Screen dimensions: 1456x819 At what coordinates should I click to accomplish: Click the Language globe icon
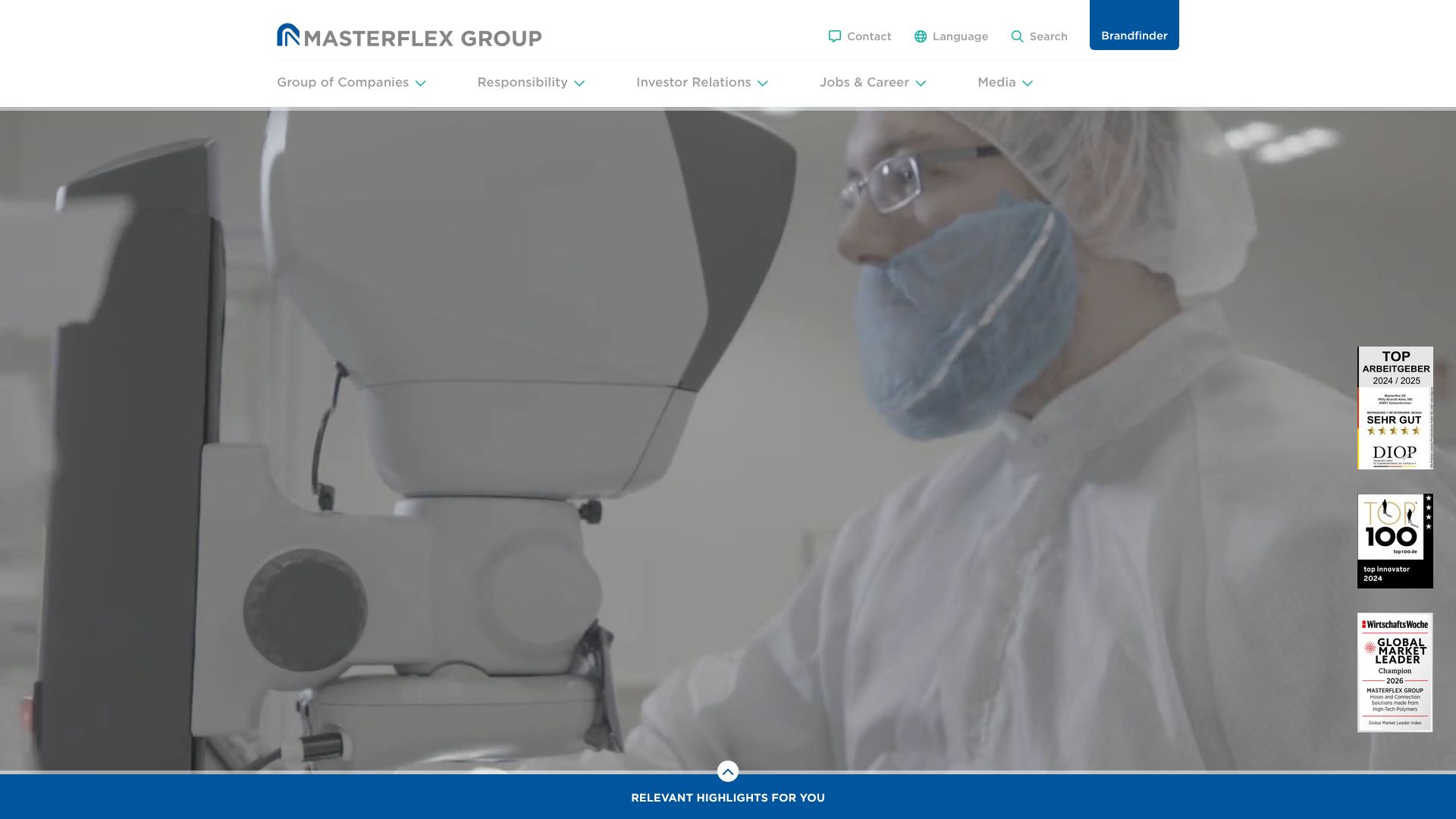pos(921,36)
